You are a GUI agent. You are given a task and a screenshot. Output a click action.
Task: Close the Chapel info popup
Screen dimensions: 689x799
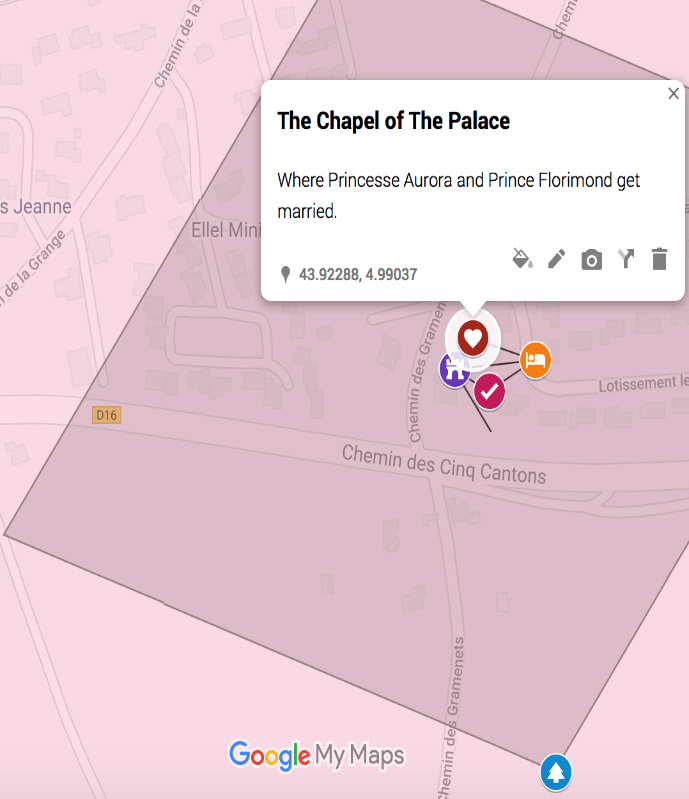click(x=673, y=94)
